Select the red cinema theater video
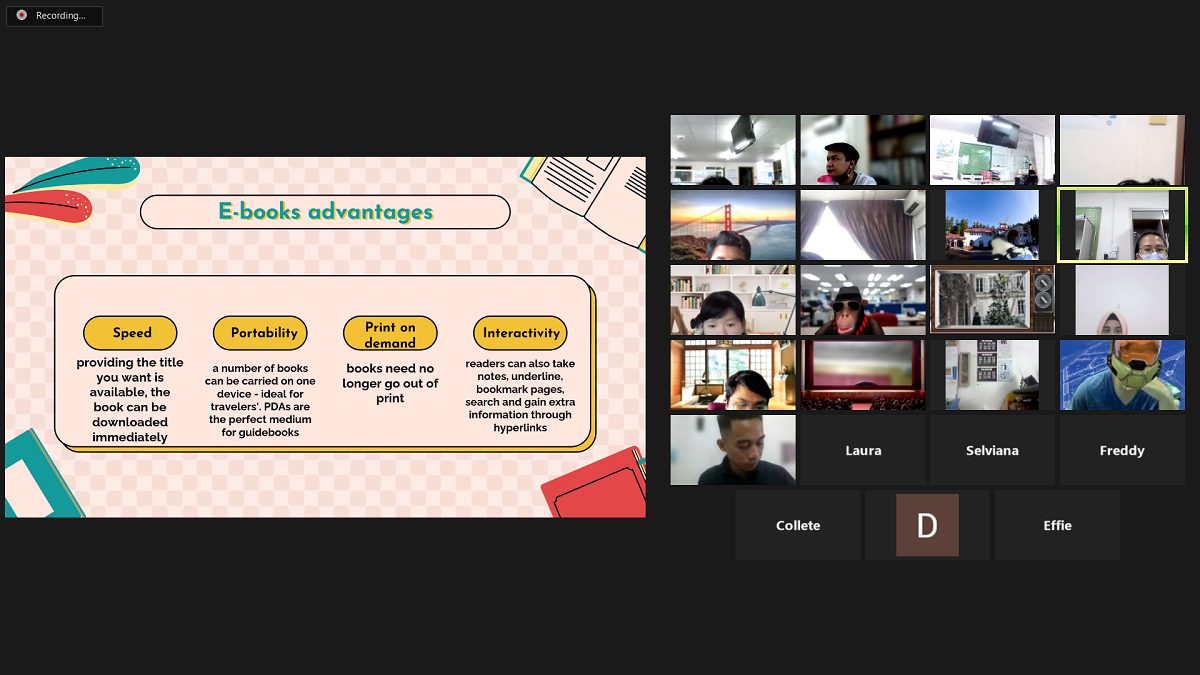Screen dimensions: 1200x675 click(863, 375)
